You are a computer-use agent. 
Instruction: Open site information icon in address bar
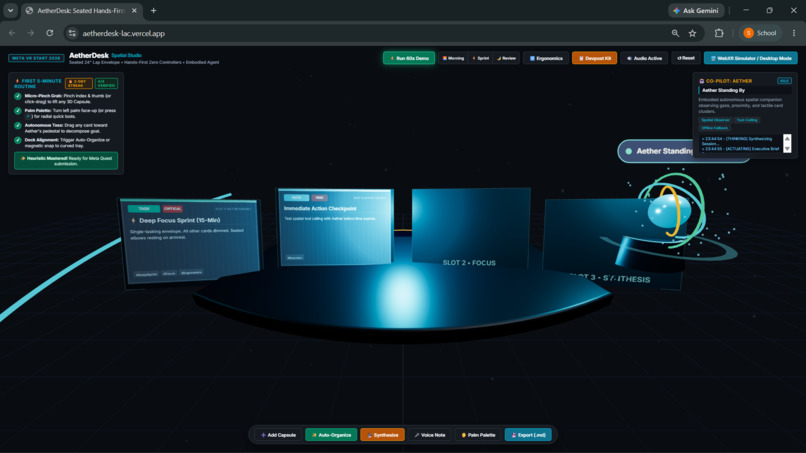(x=72, y=33)
